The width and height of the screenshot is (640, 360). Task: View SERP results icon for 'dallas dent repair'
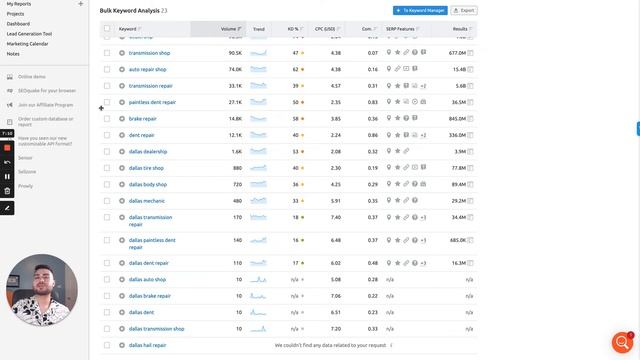pyautogui.click(x=471, y=263)
